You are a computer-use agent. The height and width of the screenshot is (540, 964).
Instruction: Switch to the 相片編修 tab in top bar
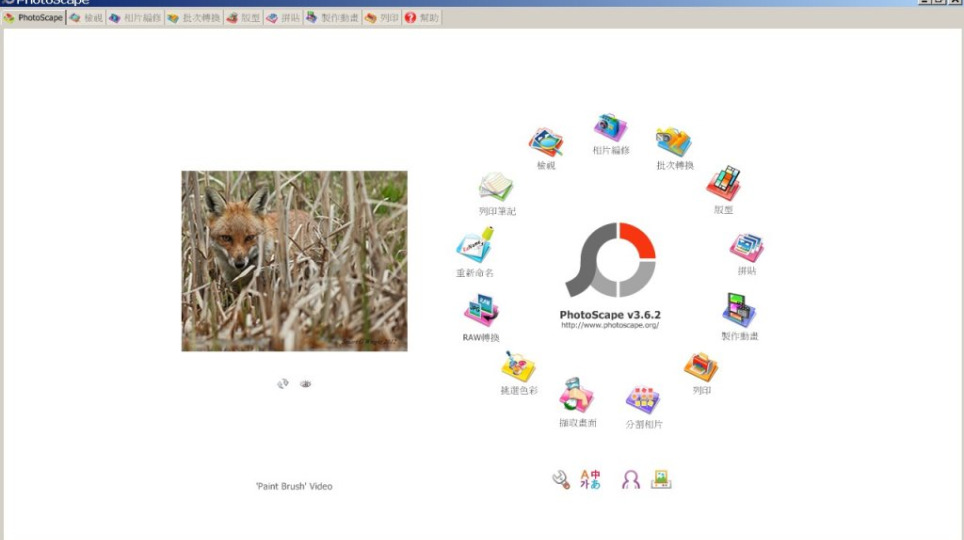[134, 18]
